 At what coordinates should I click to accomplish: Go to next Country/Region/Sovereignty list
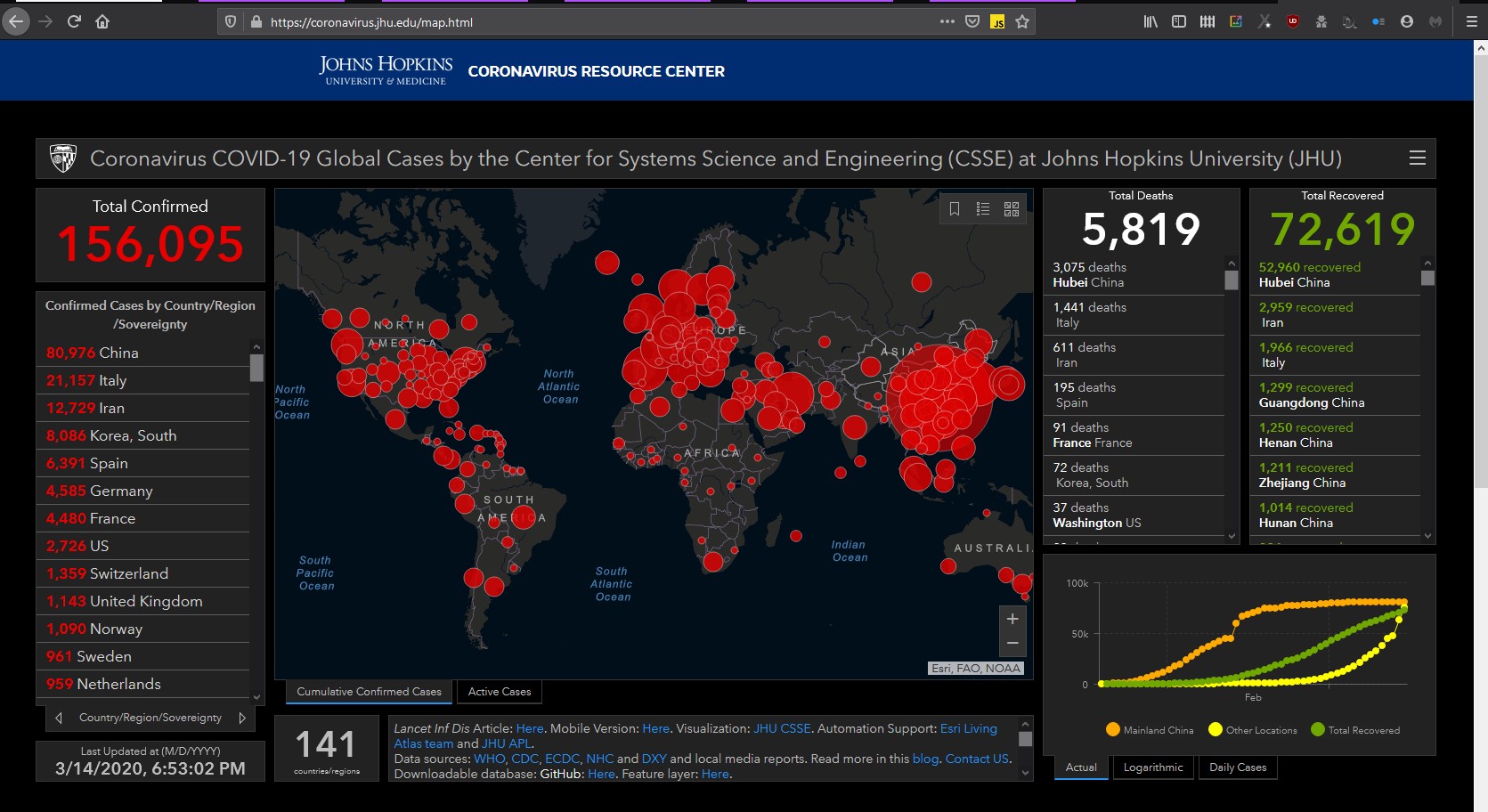pos(241,718)
